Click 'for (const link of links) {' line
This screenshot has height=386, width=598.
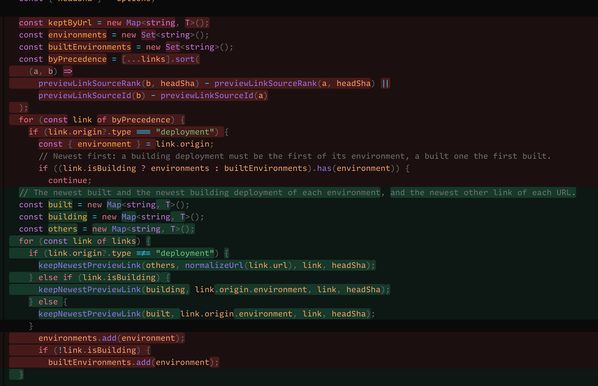click(x=85, y=241)
